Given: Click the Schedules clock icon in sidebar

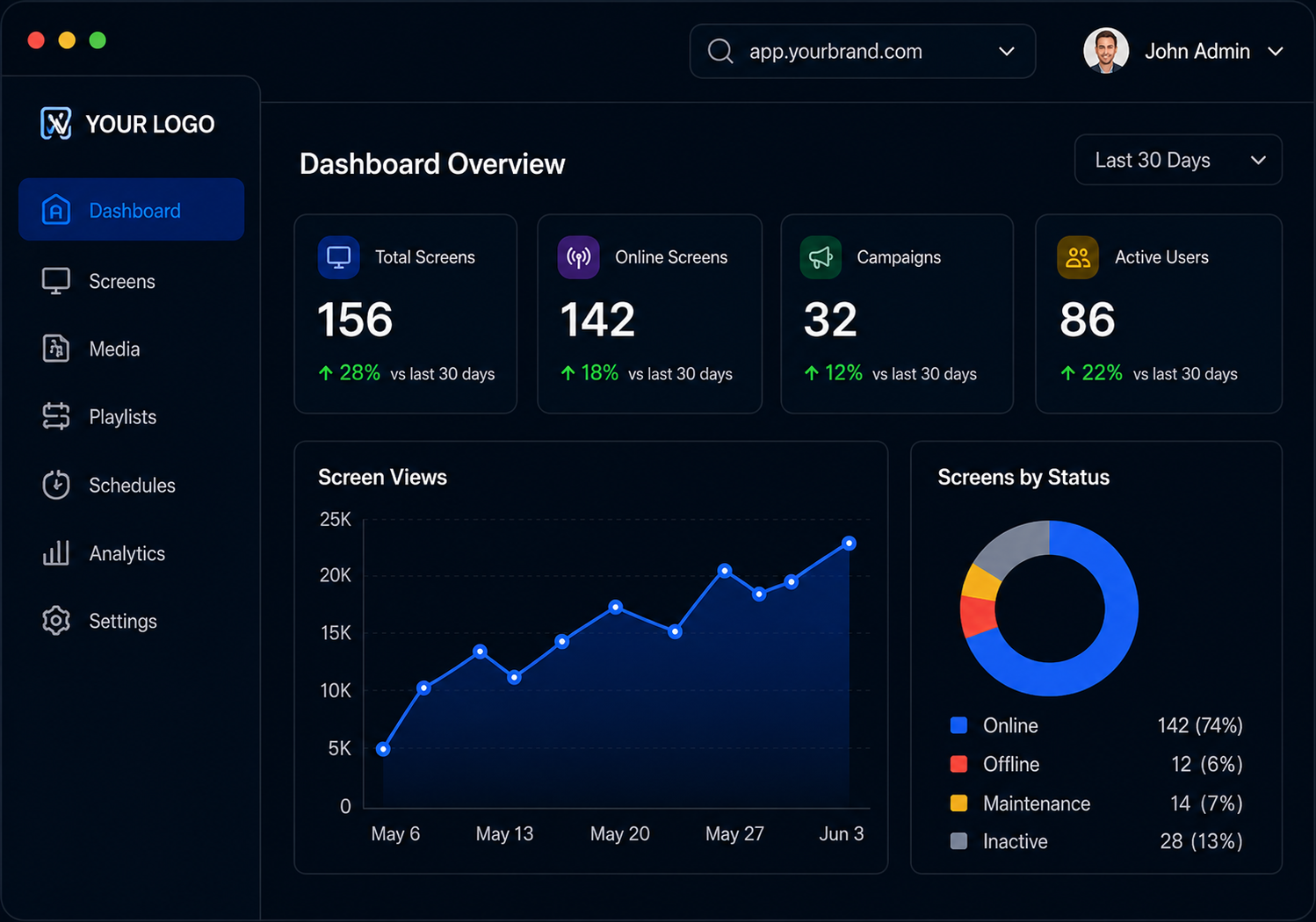Looking at the screenshot, I should 56,485.
